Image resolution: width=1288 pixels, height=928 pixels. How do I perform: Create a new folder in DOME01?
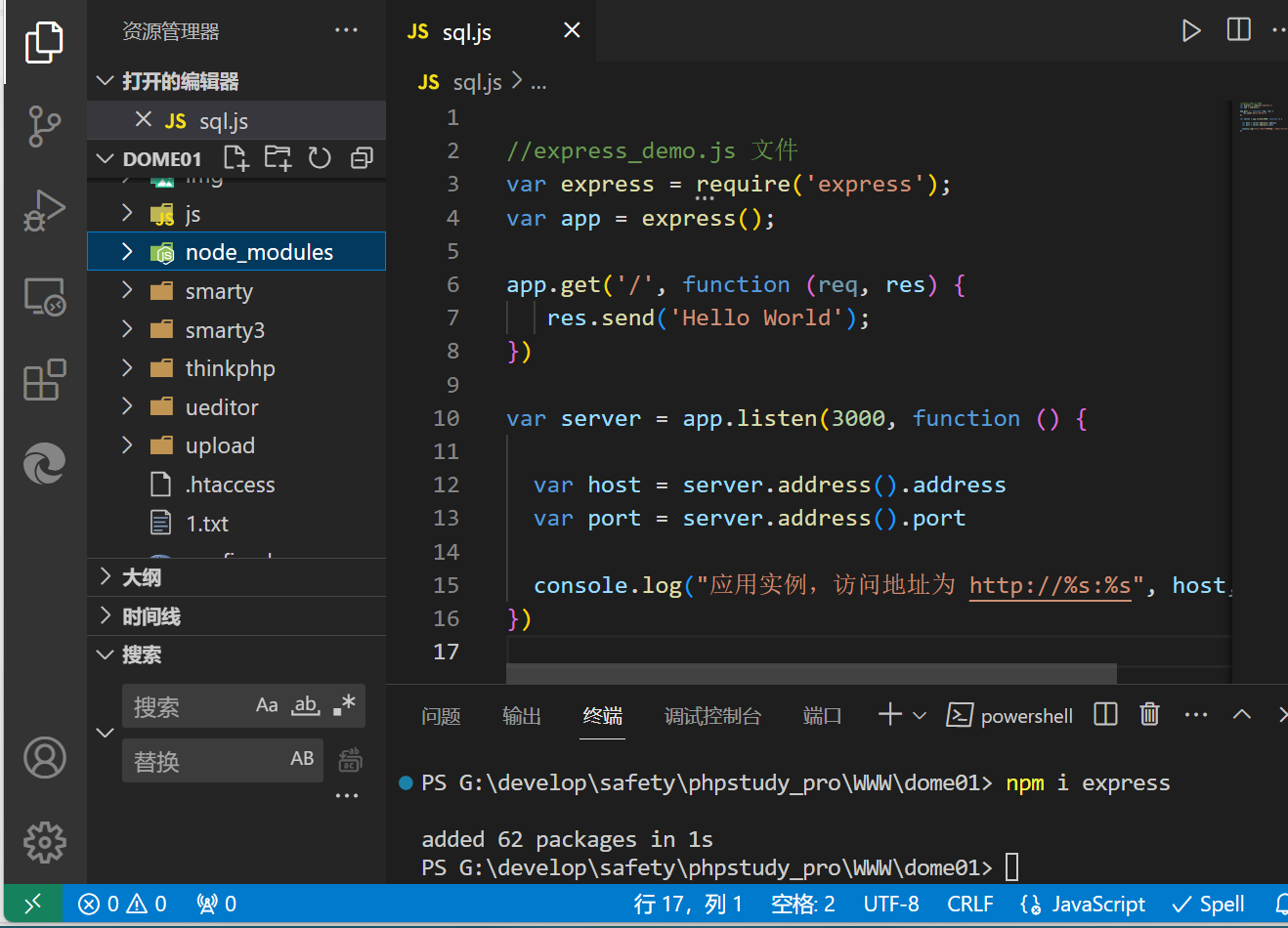click(279, 158)
